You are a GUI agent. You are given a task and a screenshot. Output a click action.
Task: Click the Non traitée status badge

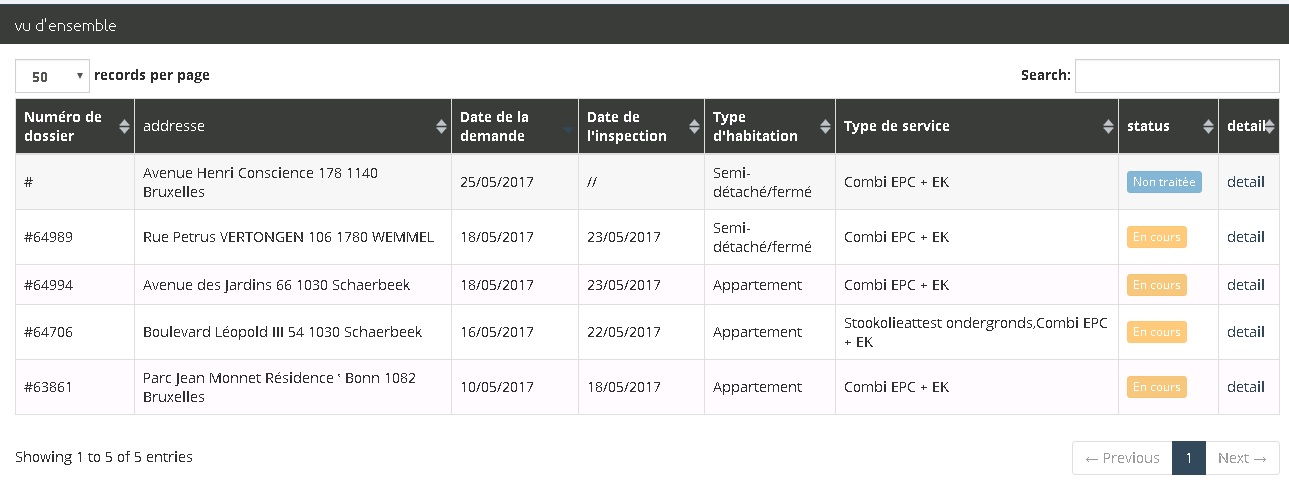(x=1164, y=182)
